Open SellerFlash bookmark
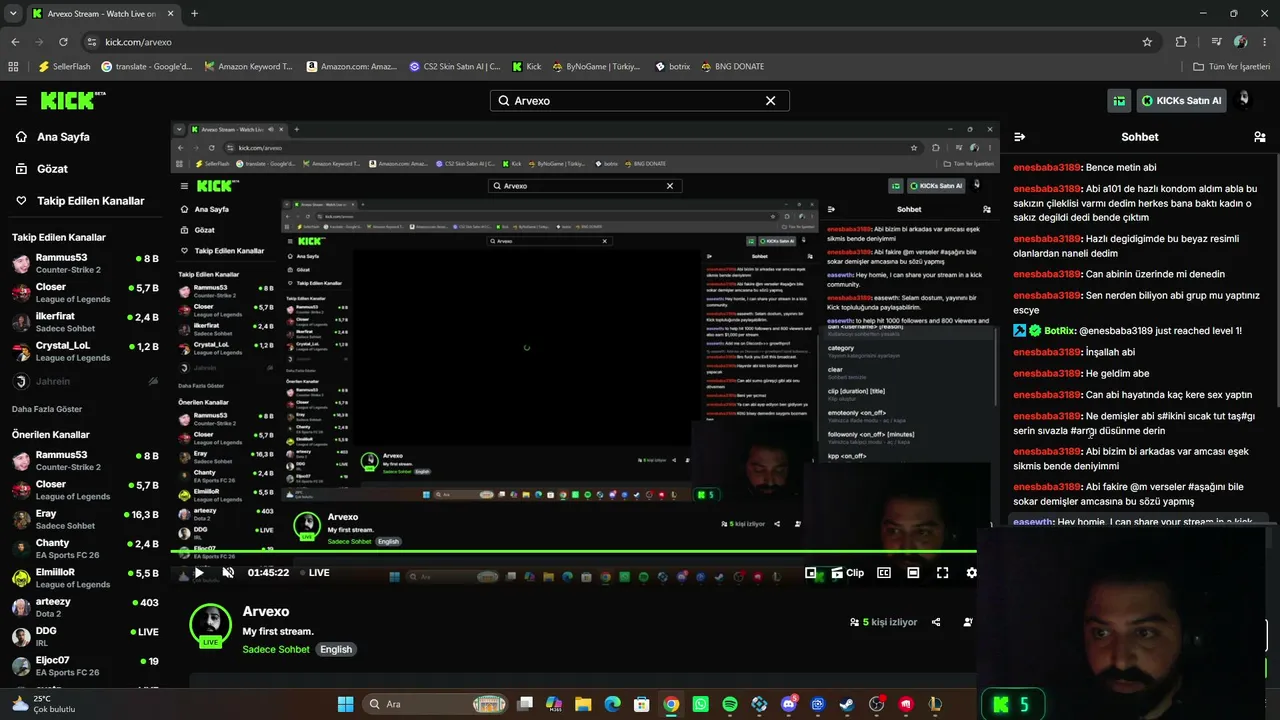The image size is (1280, 720). (65, 67)
